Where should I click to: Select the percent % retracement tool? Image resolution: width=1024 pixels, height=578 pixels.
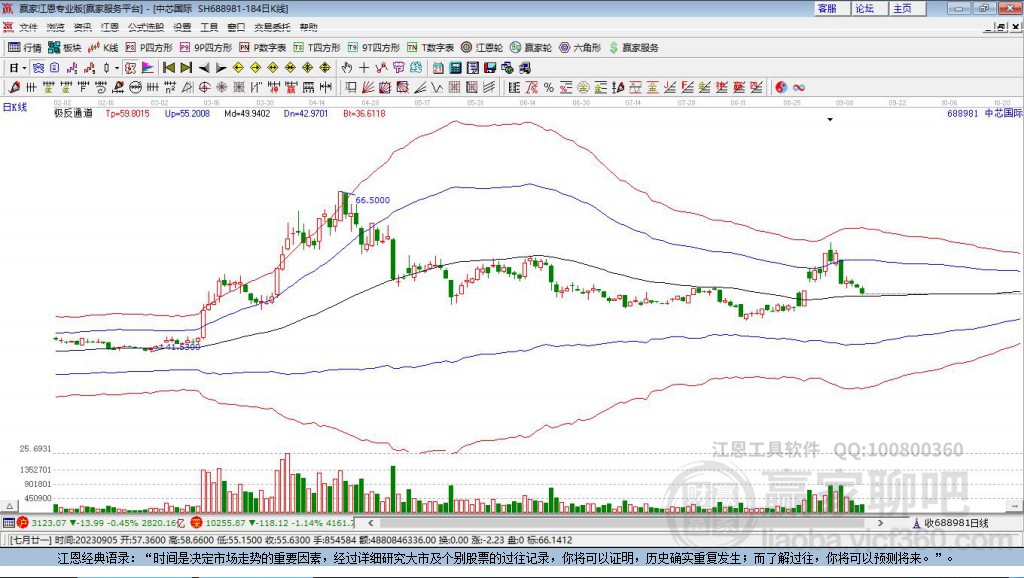549,87
